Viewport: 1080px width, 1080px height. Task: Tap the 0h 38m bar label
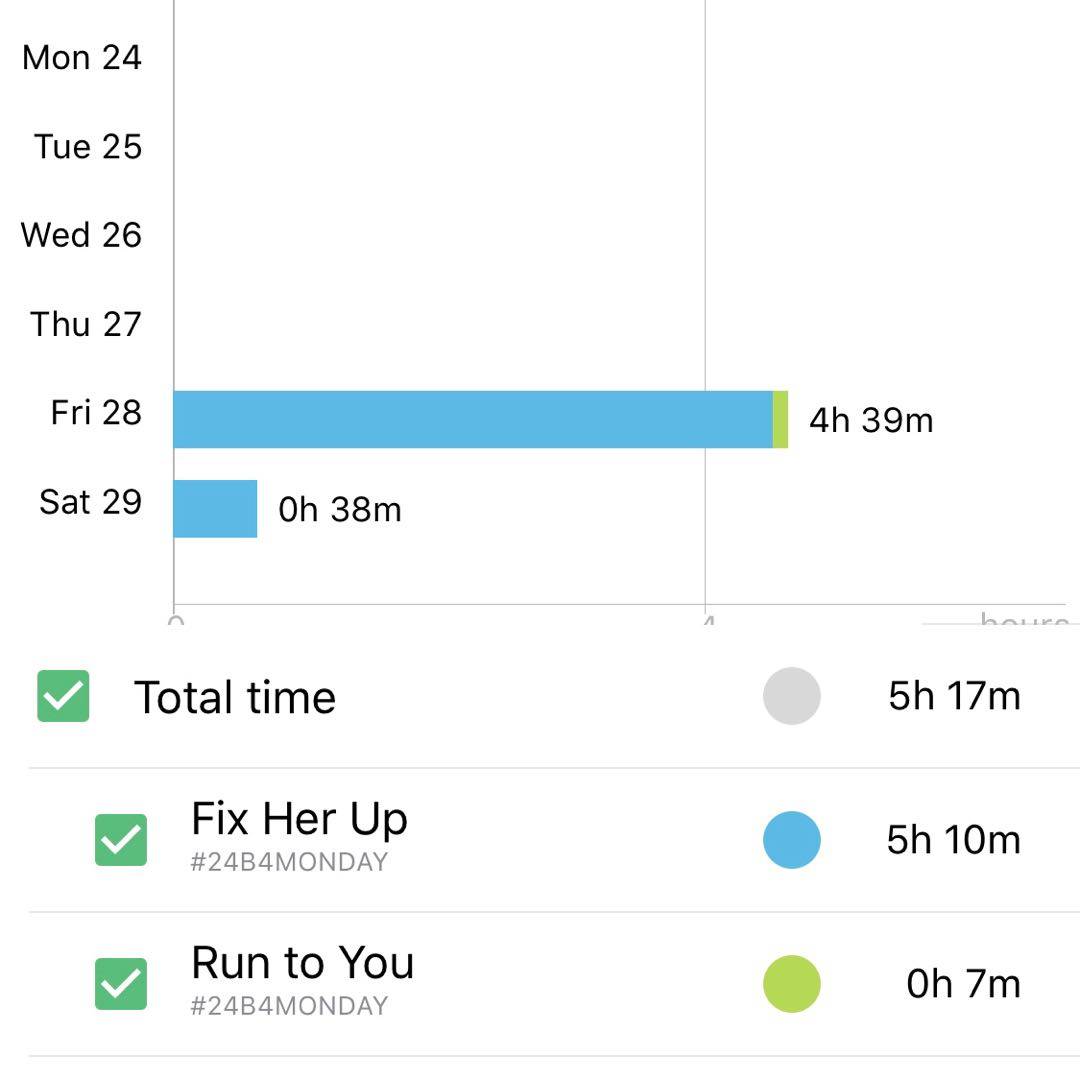(340, 510)
